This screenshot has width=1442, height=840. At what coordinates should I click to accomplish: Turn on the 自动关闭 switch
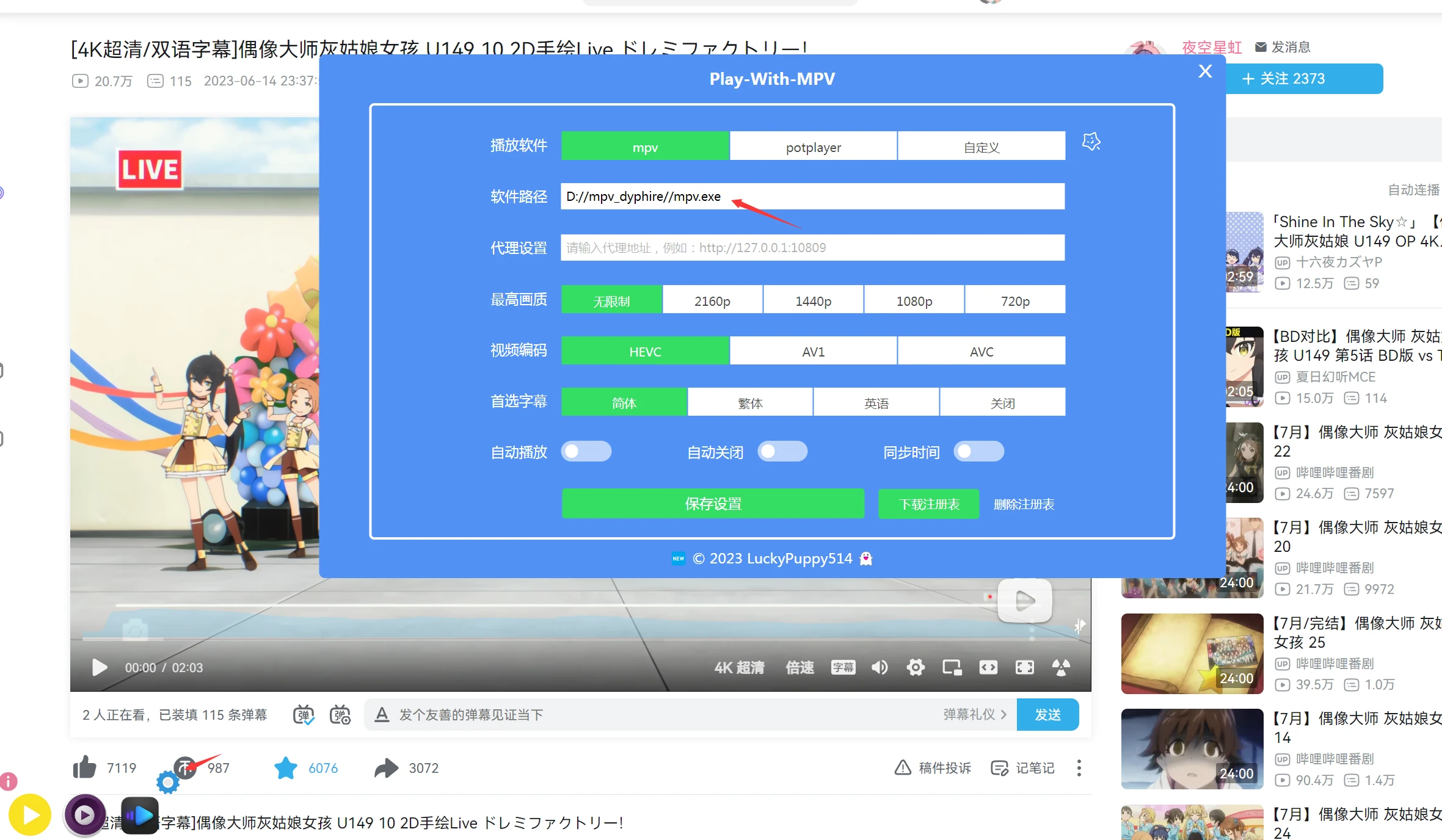tap(782, 452)
